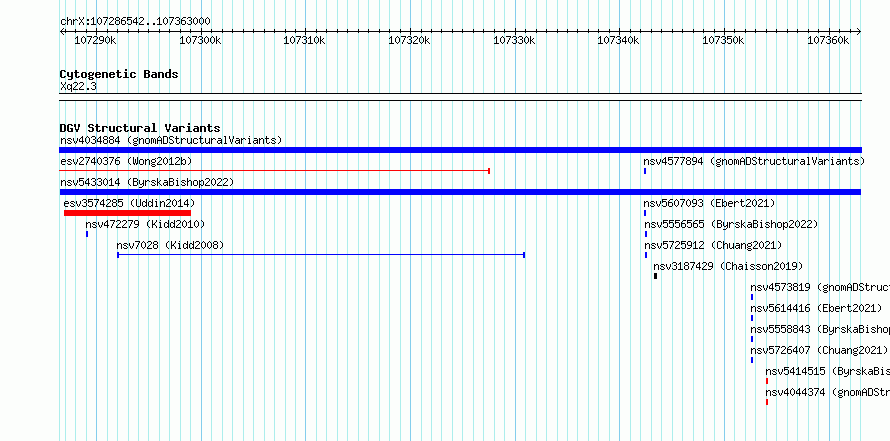Click the blue line below nsv7028
The image size is (890, 441).
[x=321, y=255]
